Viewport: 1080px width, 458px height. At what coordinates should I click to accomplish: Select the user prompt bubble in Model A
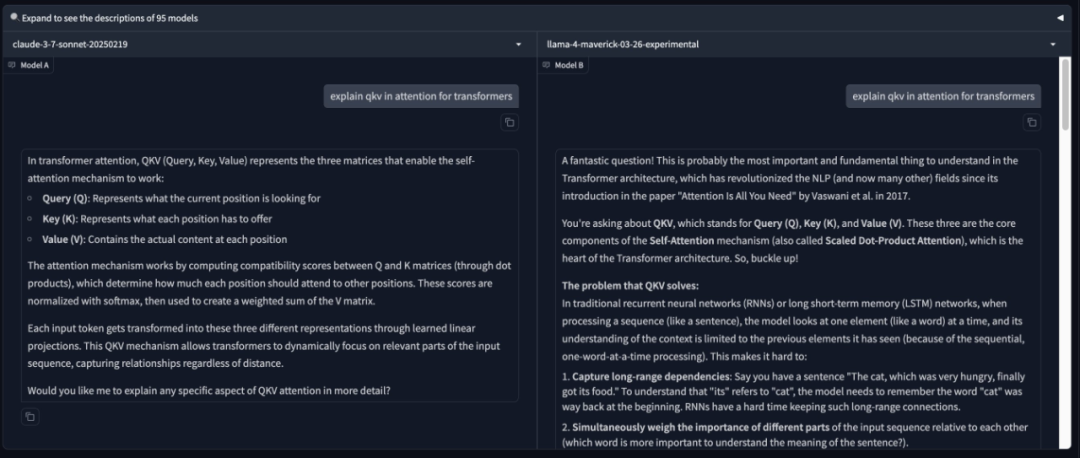[421, 96]
